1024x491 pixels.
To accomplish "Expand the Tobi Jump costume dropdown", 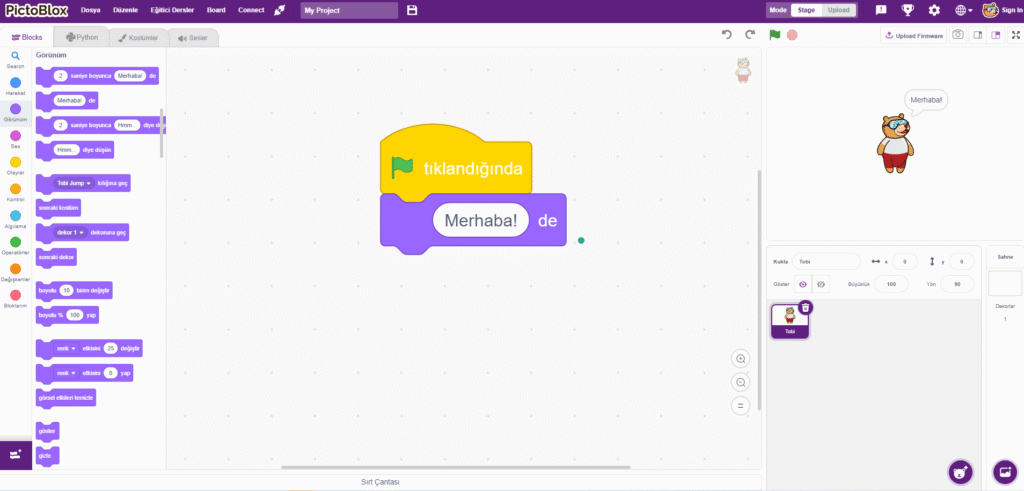I will (89, 184).
